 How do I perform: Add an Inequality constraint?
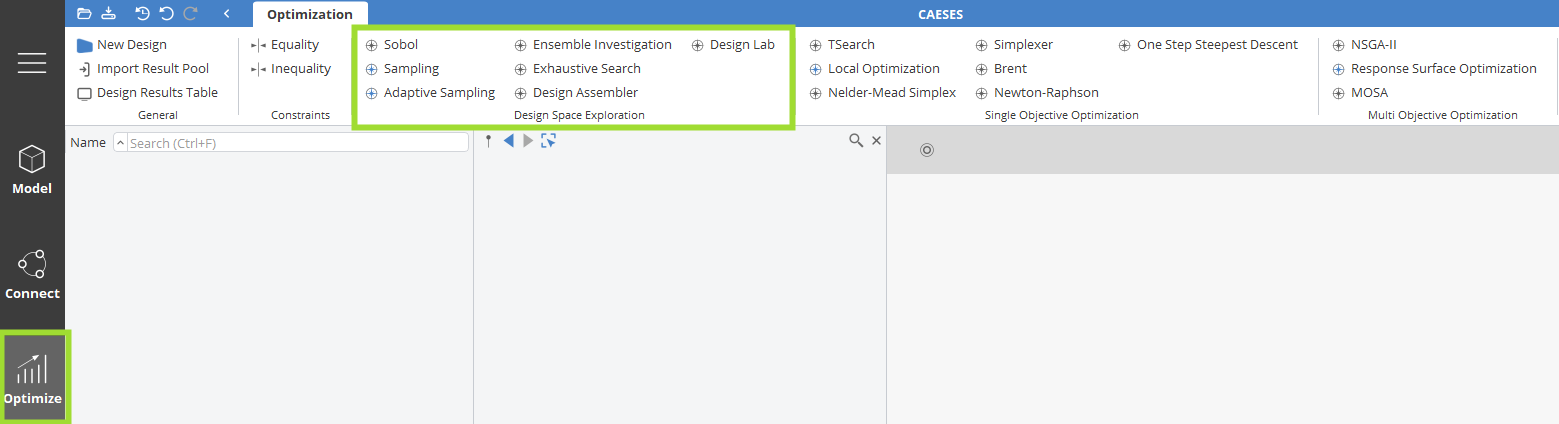pos(291,69)
